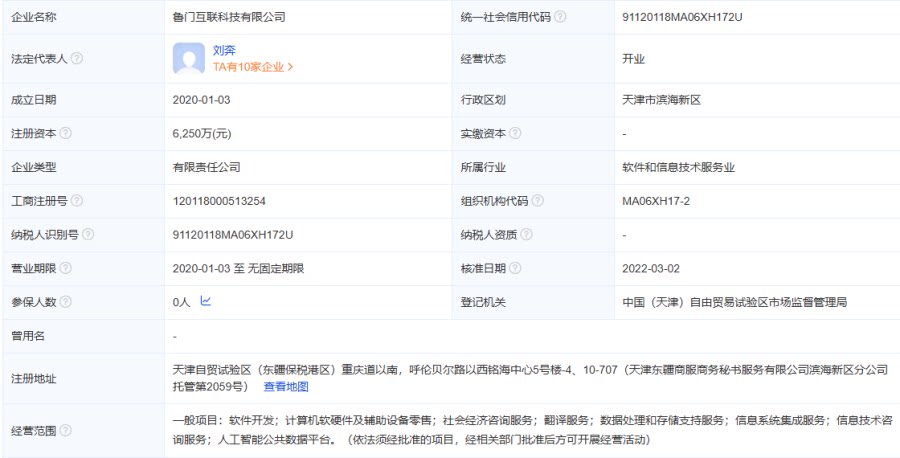Click the registered address text starting 天津自贸试验区
The height and width of the screenshot is (458, 900).
[530, 378]
